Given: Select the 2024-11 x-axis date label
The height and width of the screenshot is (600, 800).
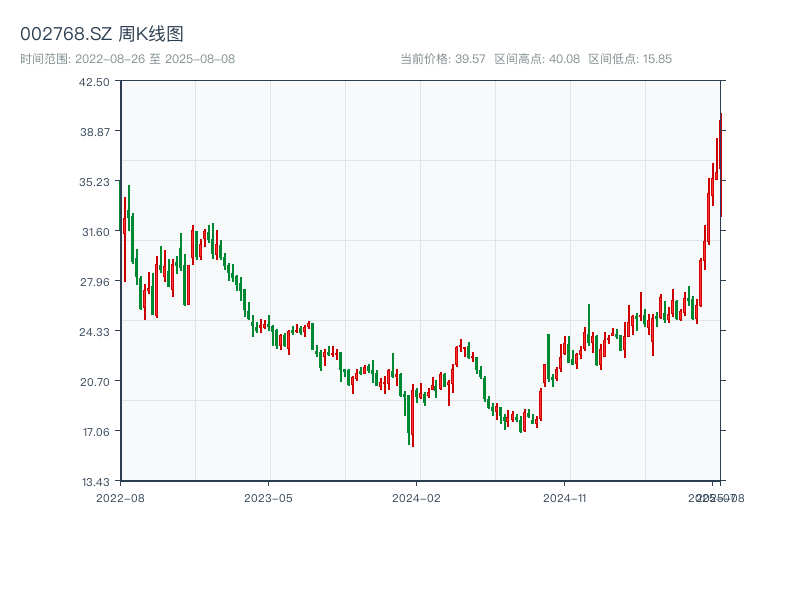Looking at the screenshot, I should 565,497.
